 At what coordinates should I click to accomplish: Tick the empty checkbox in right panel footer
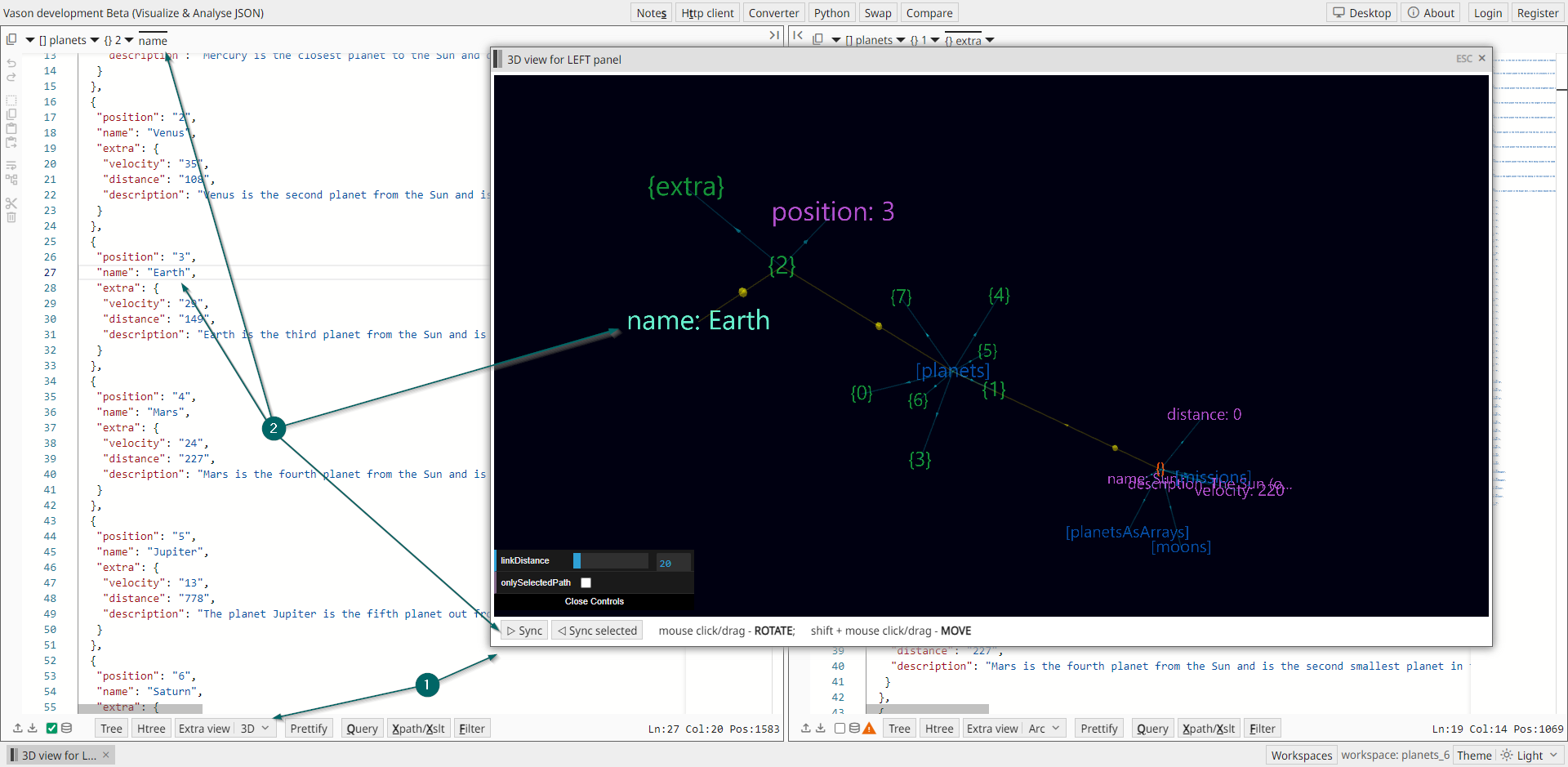[840, 728]
